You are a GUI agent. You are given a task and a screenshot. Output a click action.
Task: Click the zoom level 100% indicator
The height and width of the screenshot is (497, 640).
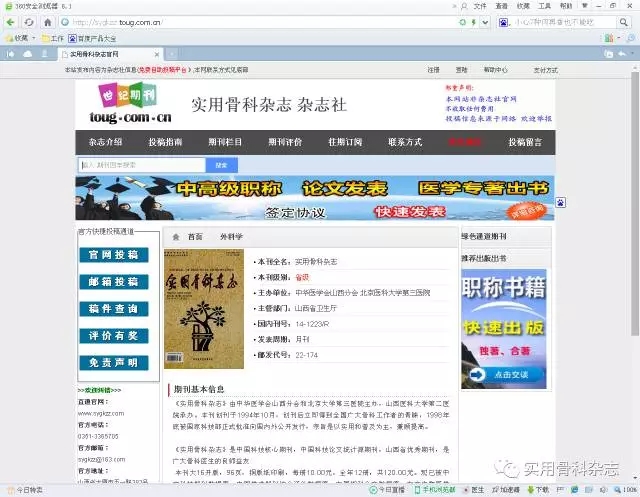pyautogui.click(x=626, y=489)
